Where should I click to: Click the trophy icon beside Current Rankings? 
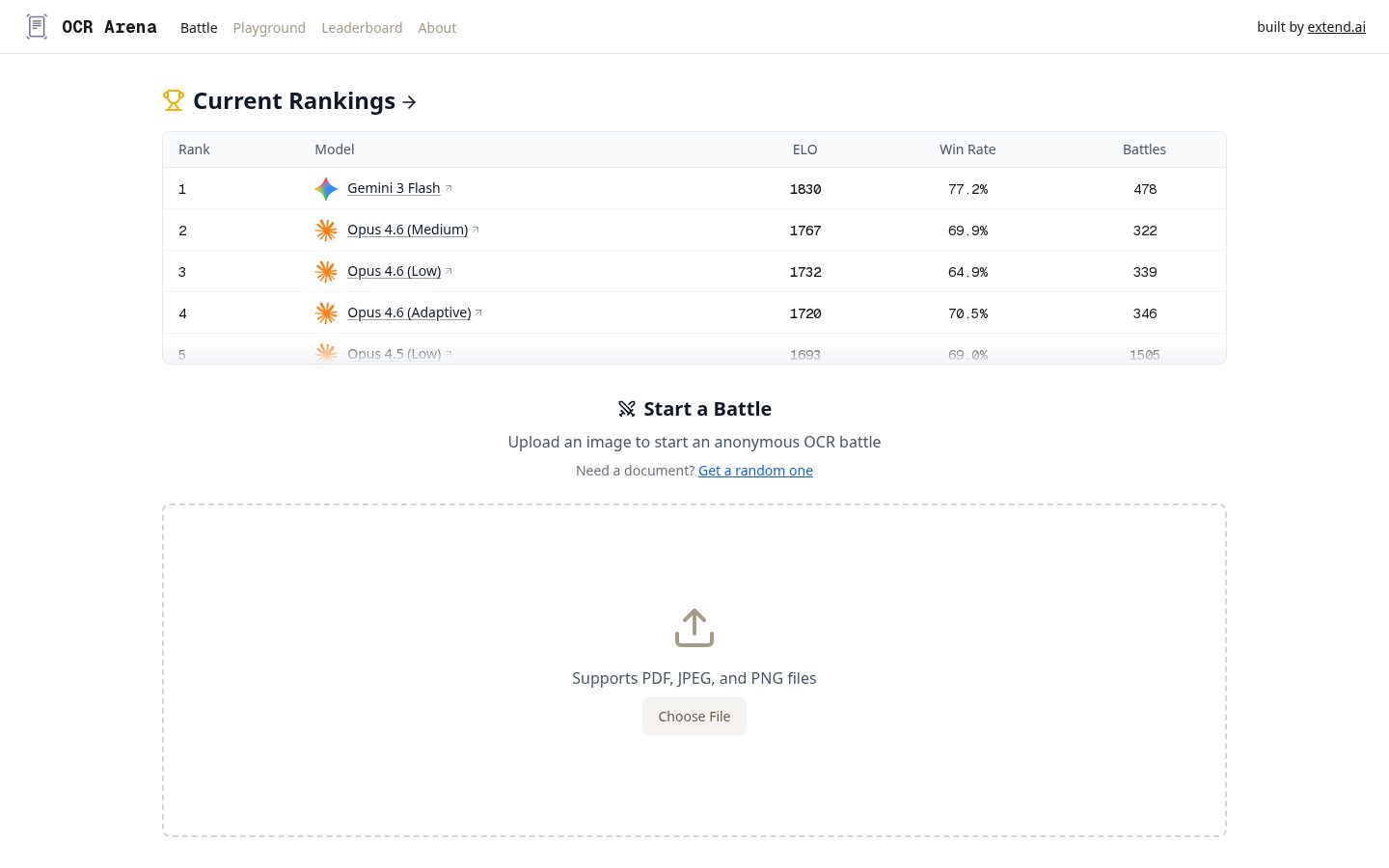point(174,100)
